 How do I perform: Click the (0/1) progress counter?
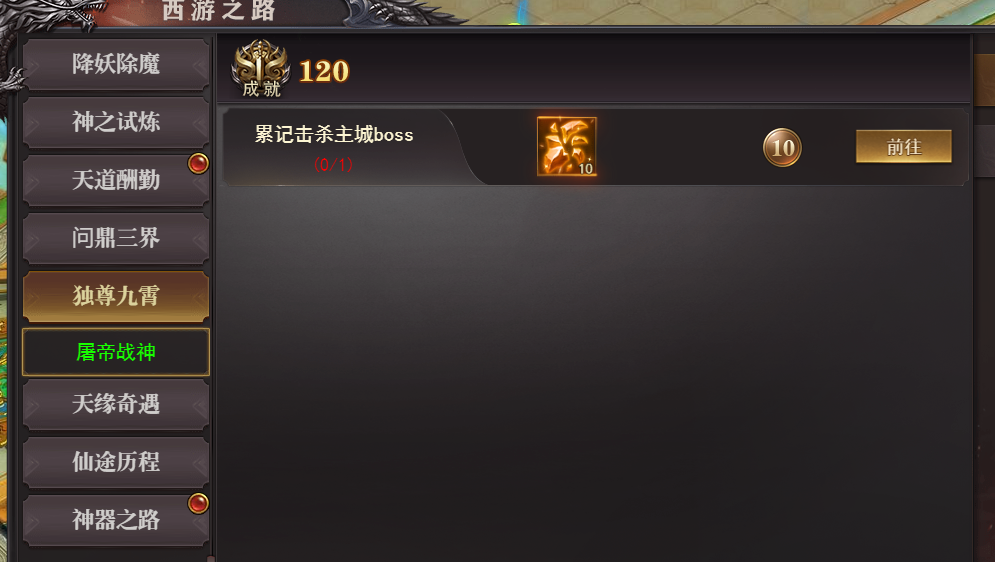333,165
